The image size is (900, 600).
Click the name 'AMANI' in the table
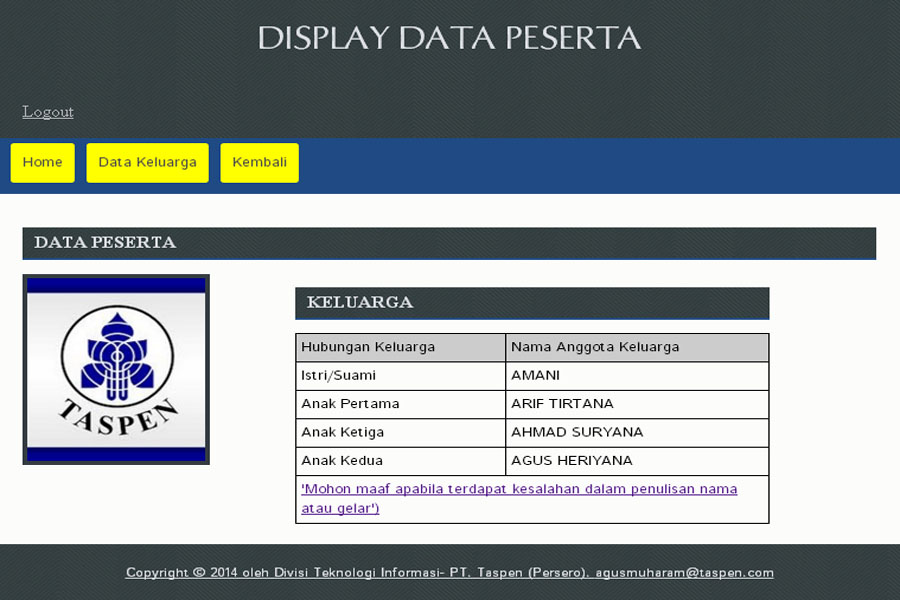[x=535, y=376]
